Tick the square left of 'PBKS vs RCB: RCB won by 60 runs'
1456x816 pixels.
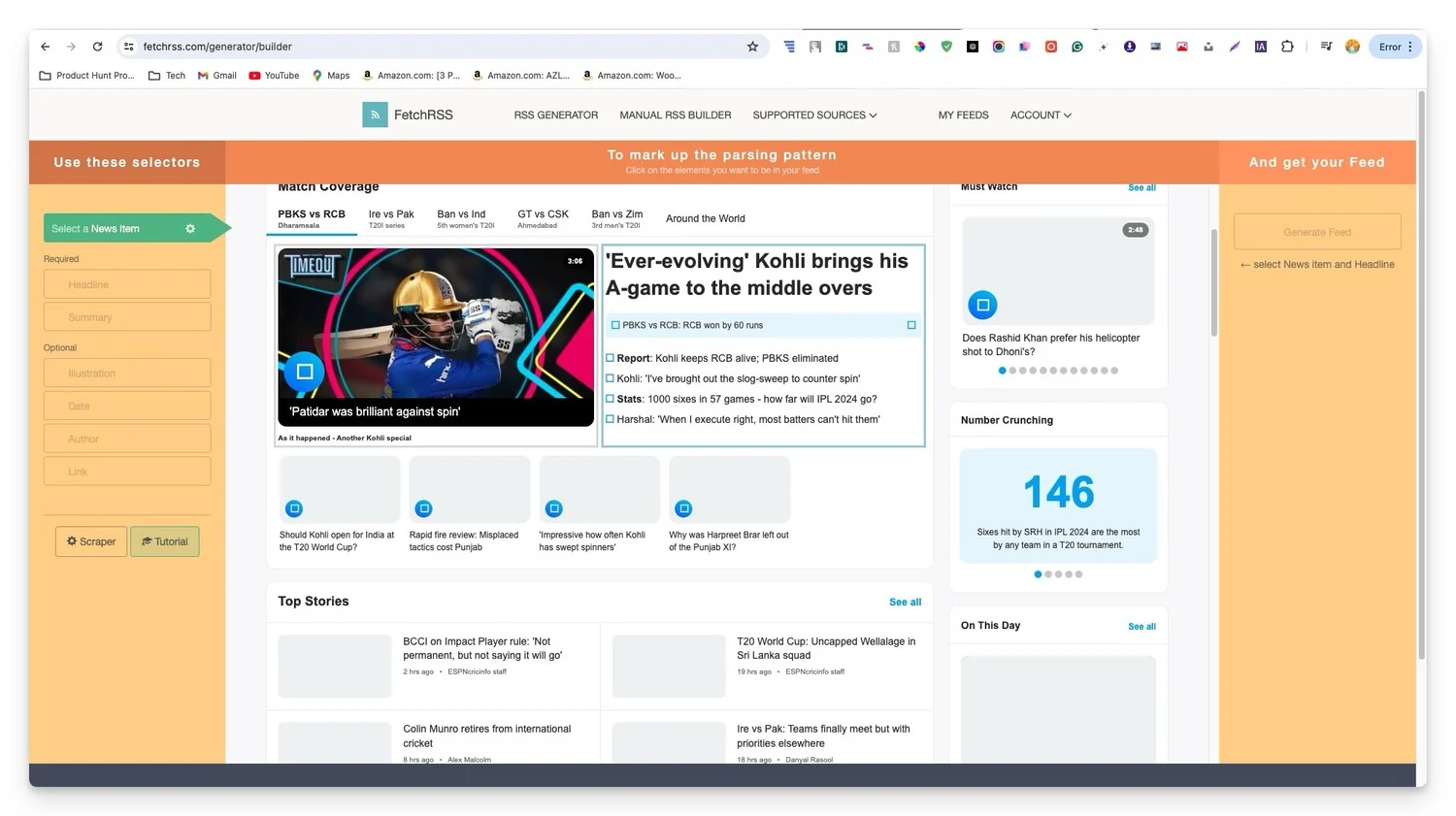pos(615,325)
